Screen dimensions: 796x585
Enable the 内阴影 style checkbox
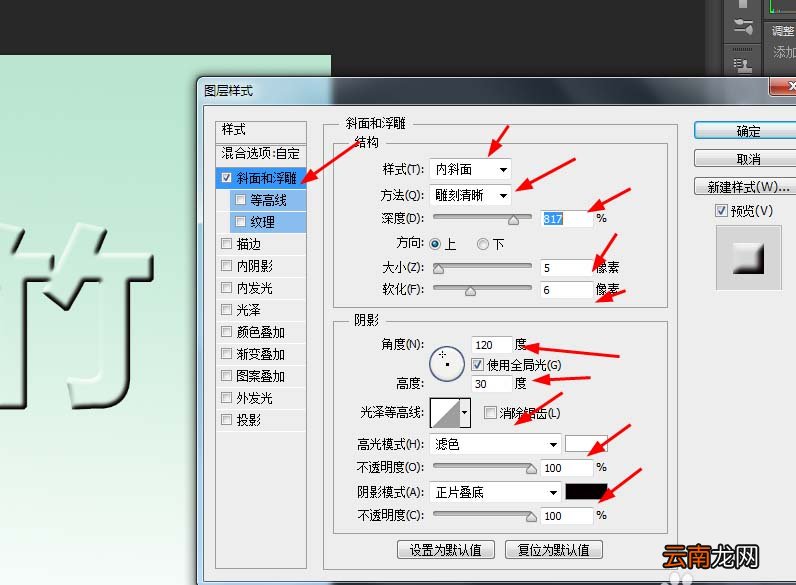226,266
